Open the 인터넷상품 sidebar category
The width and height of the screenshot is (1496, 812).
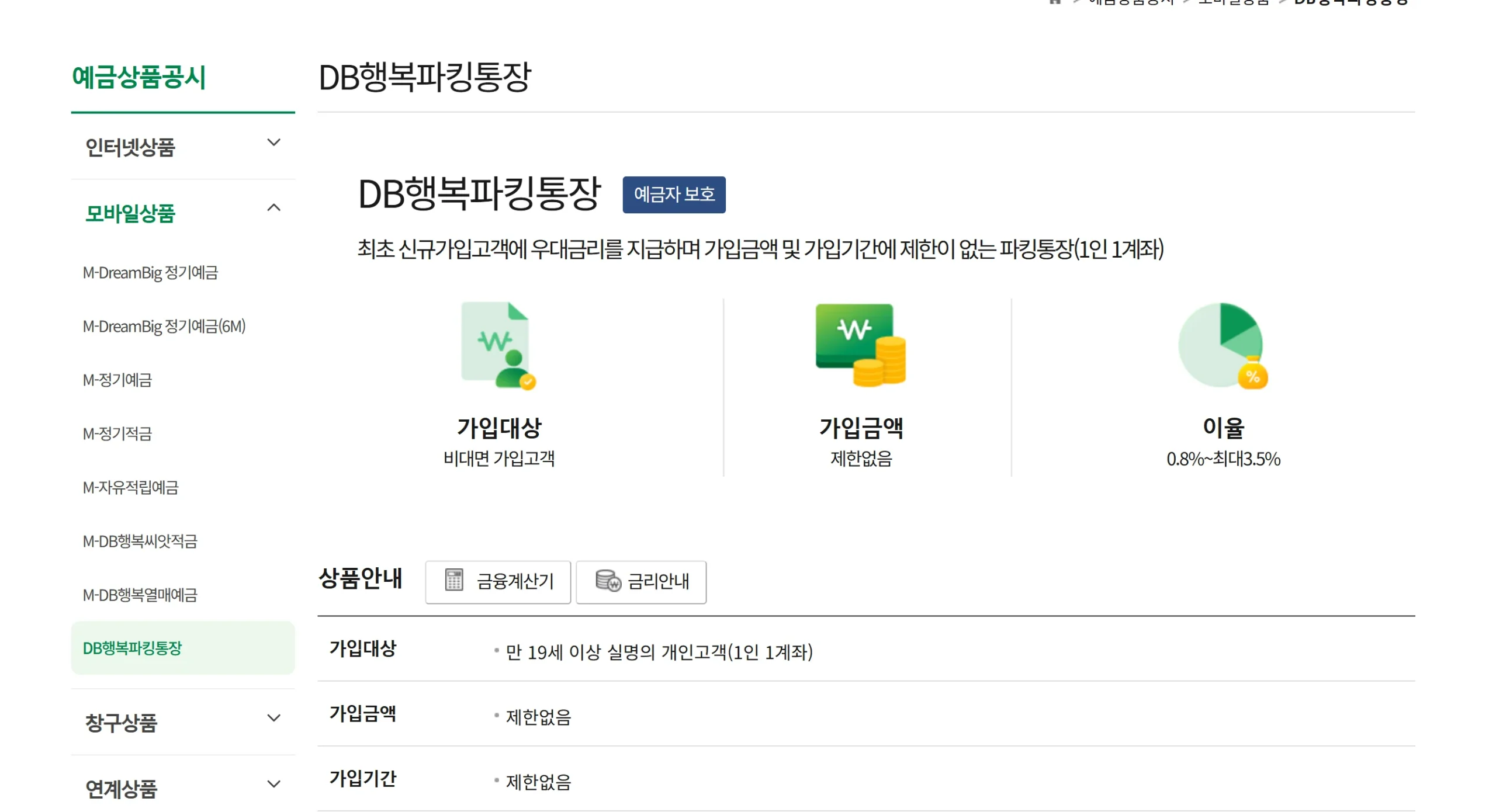130,147
